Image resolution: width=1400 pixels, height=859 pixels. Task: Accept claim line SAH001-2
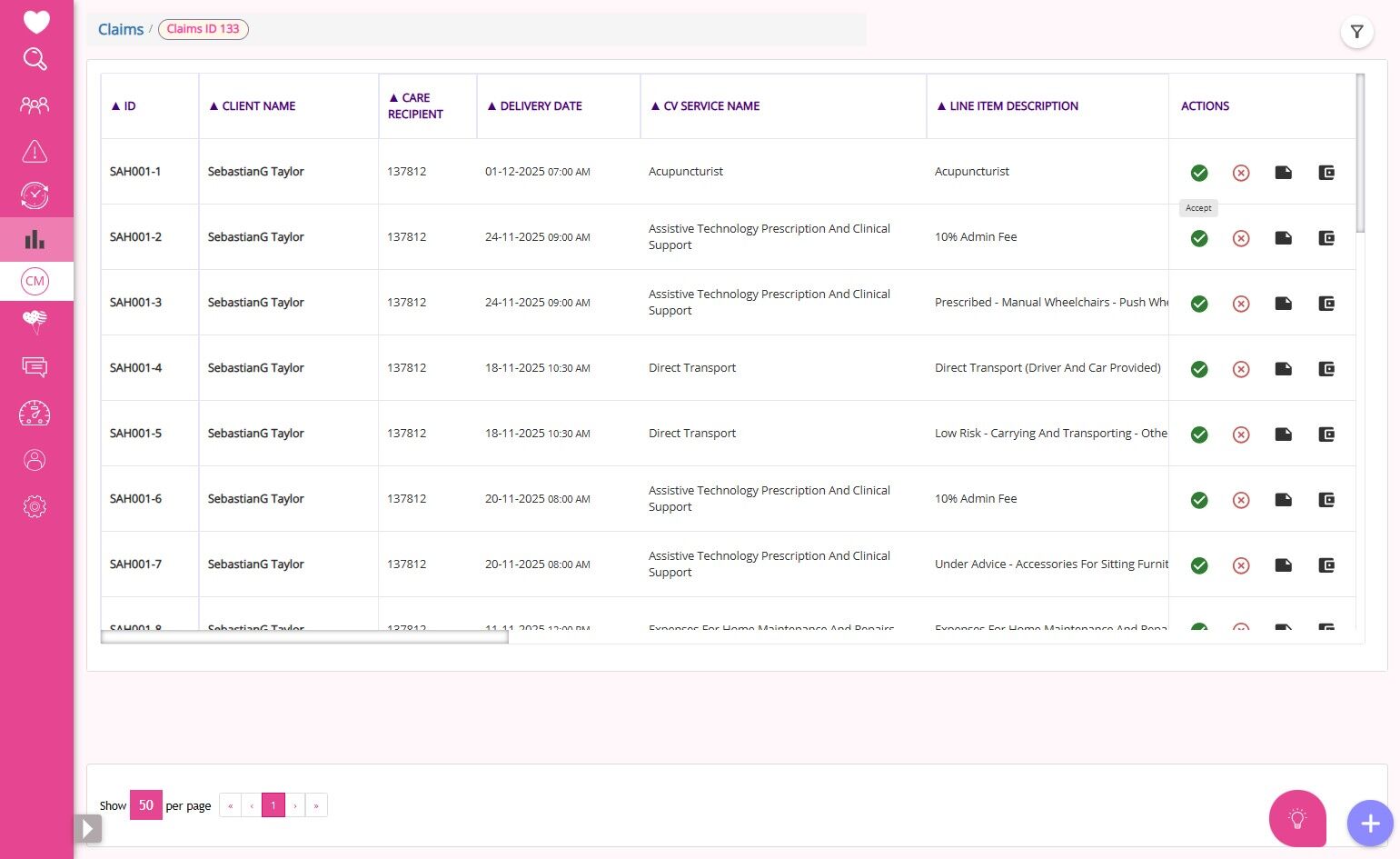click(x=1199, y=238)
